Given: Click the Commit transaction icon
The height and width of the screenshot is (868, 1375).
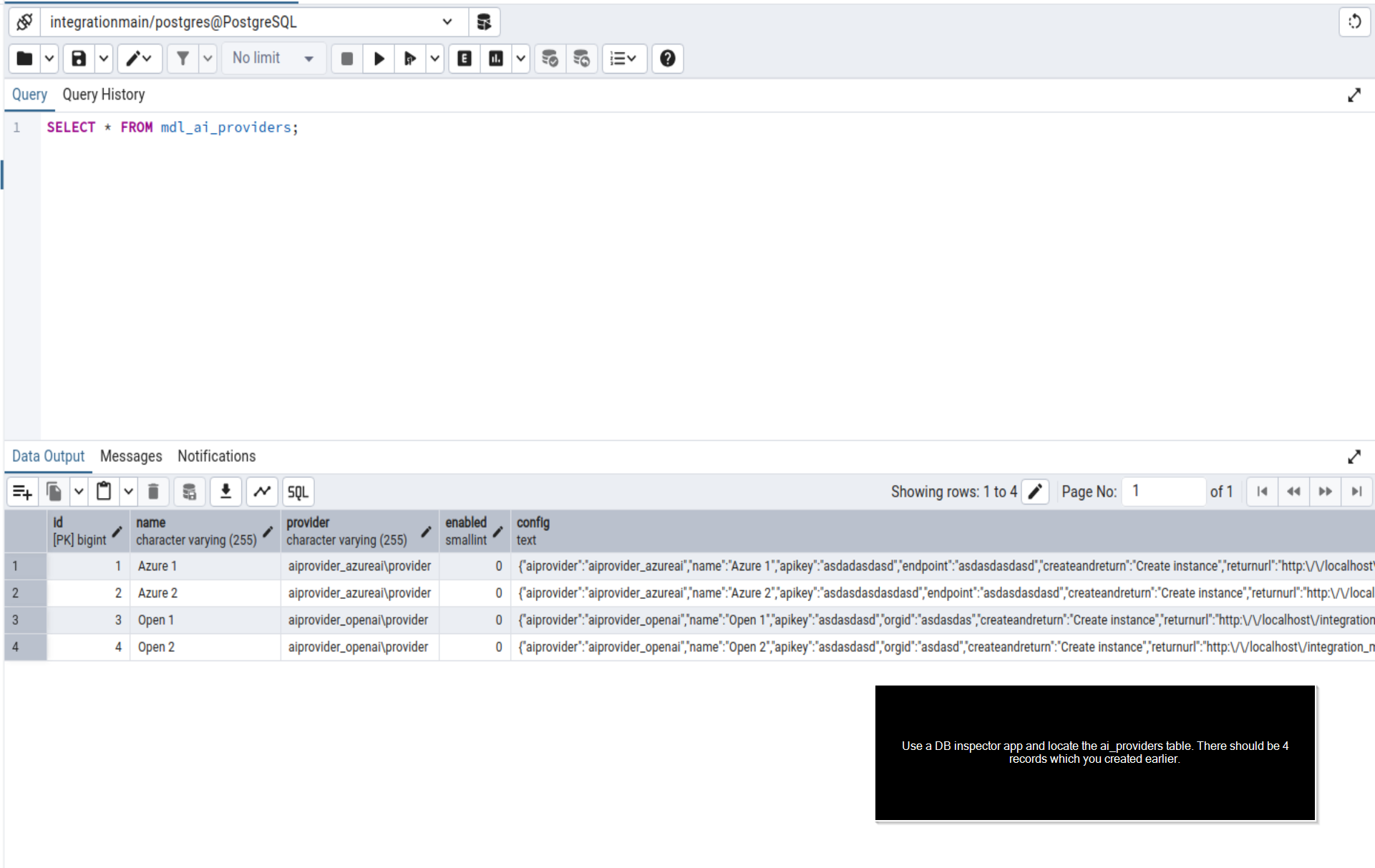Looking at the screenshot, I should point(550,59).
